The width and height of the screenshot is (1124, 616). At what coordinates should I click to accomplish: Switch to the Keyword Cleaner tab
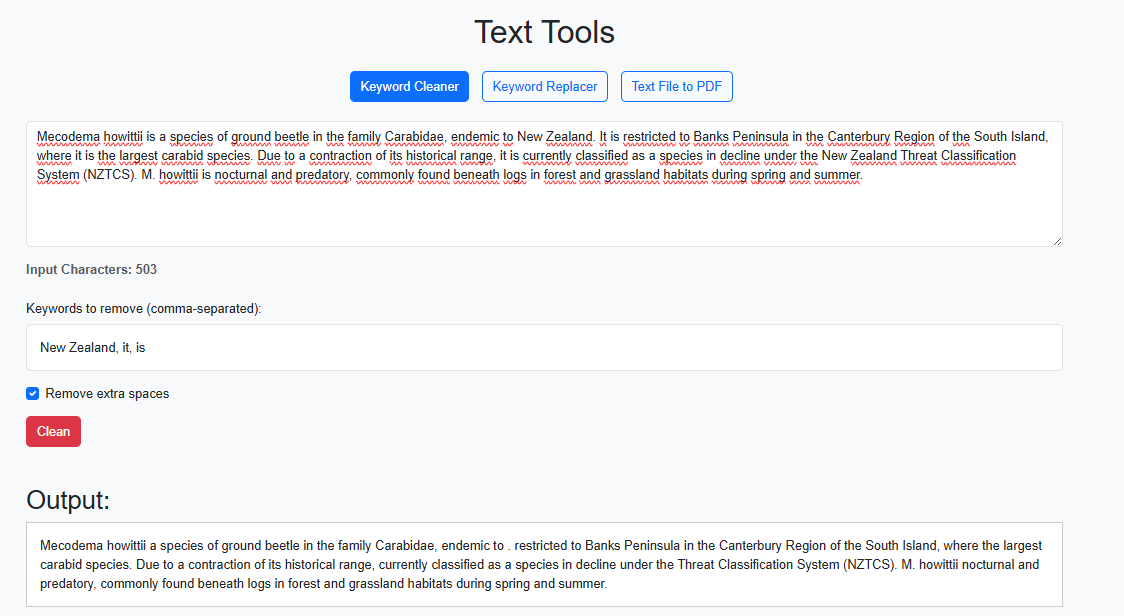[x=409, y=87]
